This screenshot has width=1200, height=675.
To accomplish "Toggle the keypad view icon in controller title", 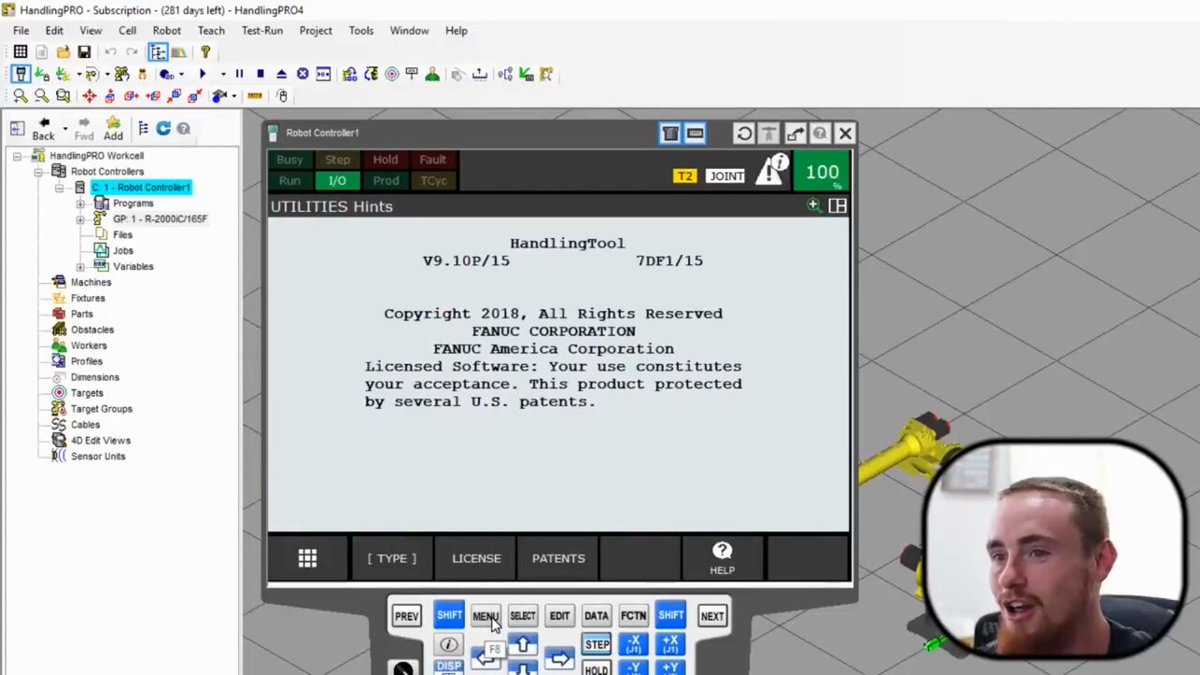I will [x=695, y=133].
